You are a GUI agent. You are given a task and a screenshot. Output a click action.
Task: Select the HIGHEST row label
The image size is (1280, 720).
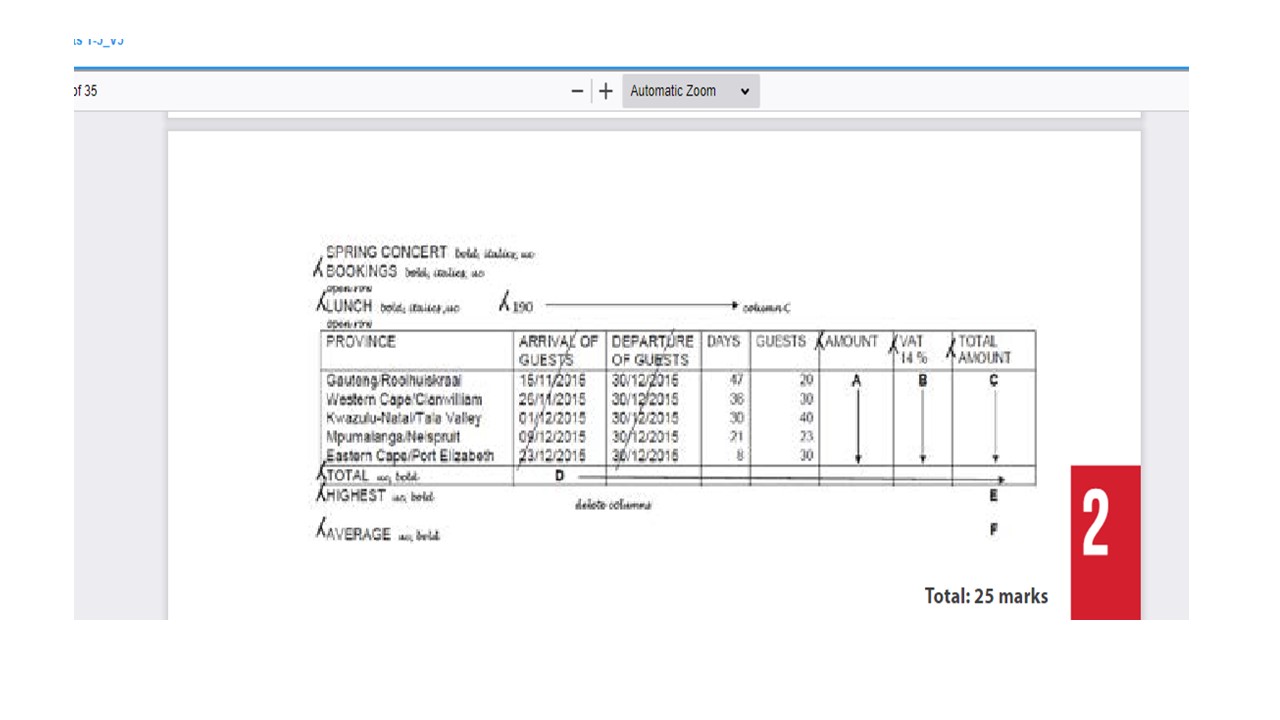pos(356,496)
